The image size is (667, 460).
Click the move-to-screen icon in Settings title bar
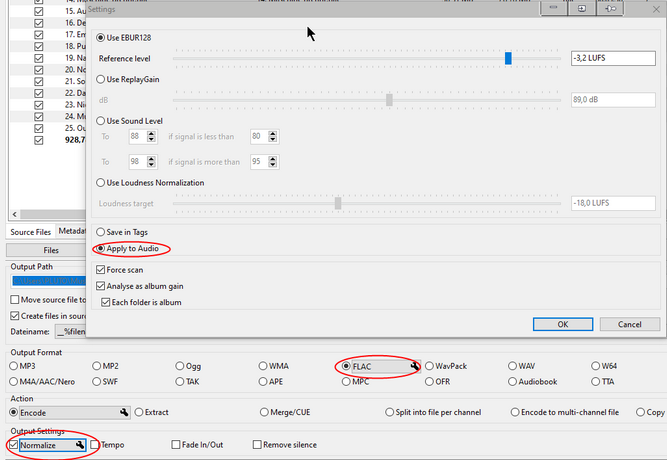tap(581, 9)
